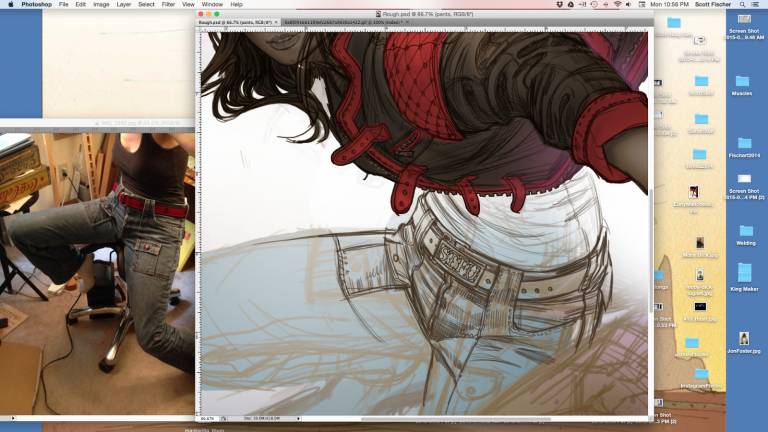Screen dimensions: 768x432
Task: Open the Muscles folder on desktop
Action: pos(741,84)
